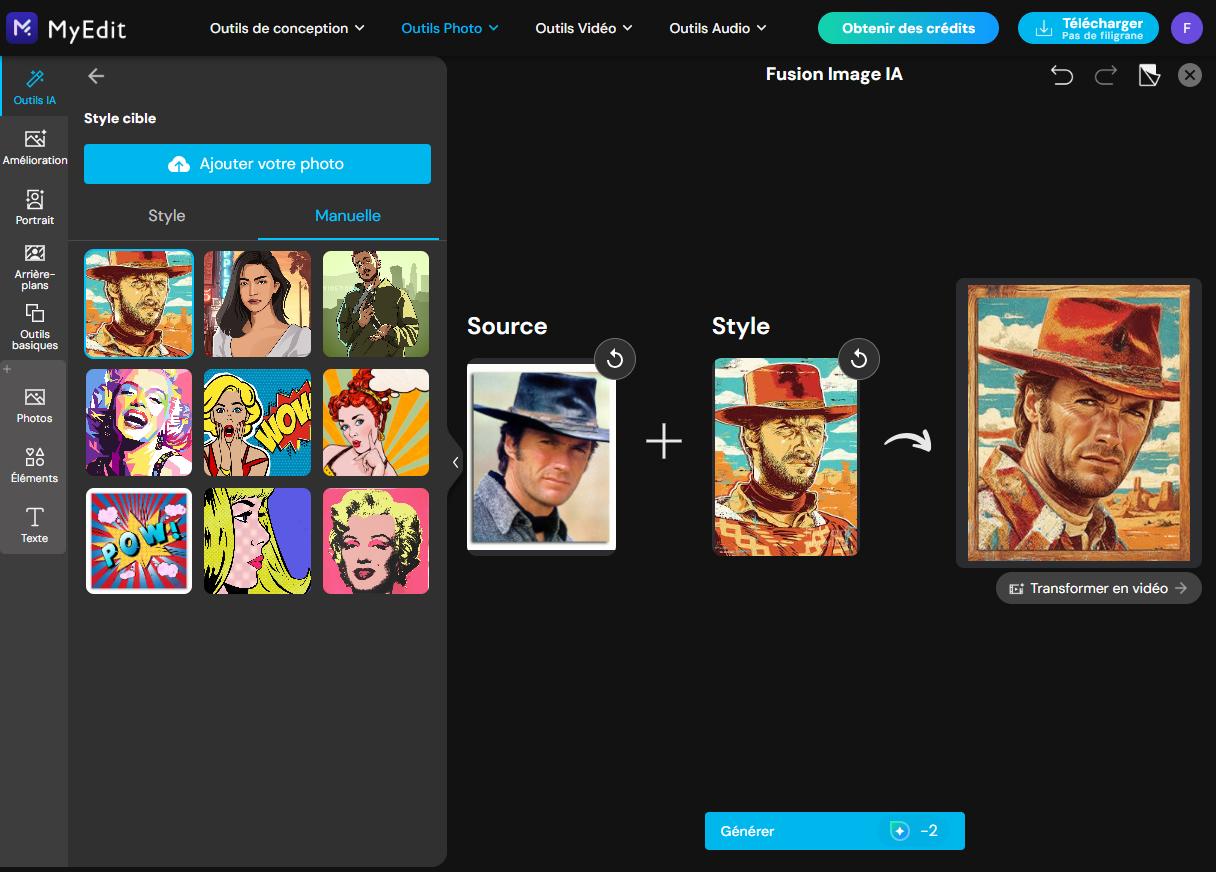
Task: Click the Redo arrow icon
Action: [1105, 75]
